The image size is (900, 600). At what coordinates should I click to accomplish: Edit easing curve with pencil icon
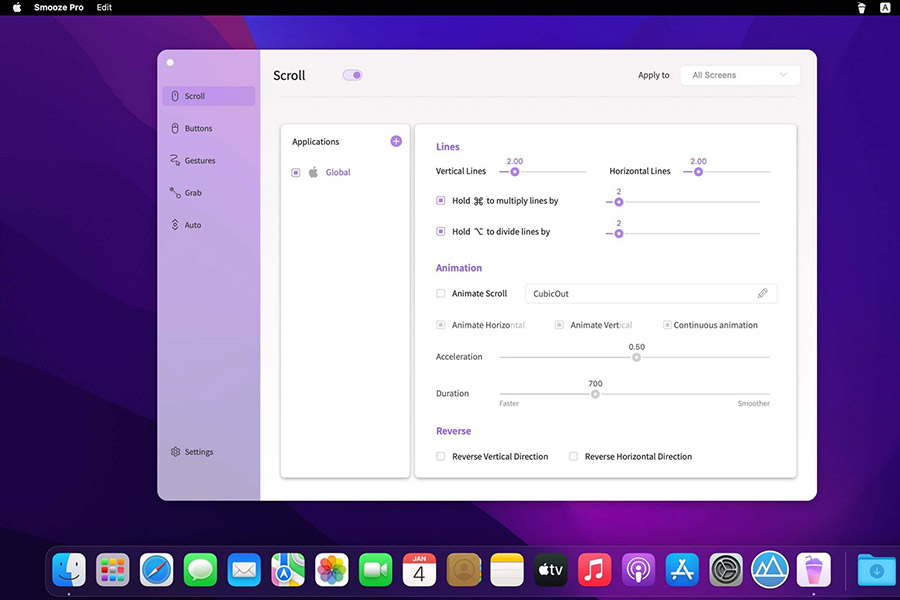click(x=762, y=293)
